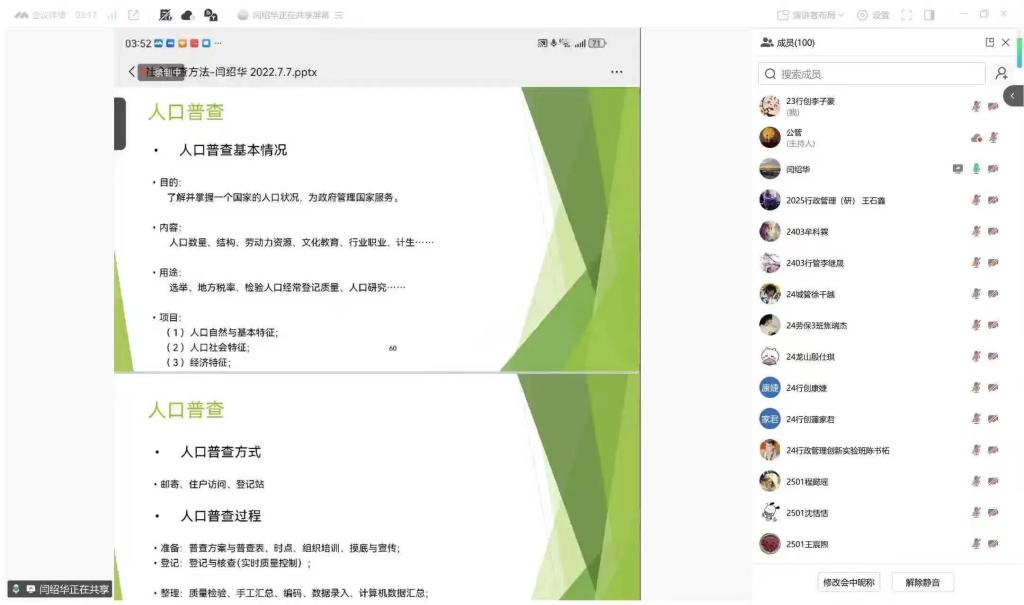Pop out the members panel
This screenshot has width=1024, height=605.
[x=989, y=43]
